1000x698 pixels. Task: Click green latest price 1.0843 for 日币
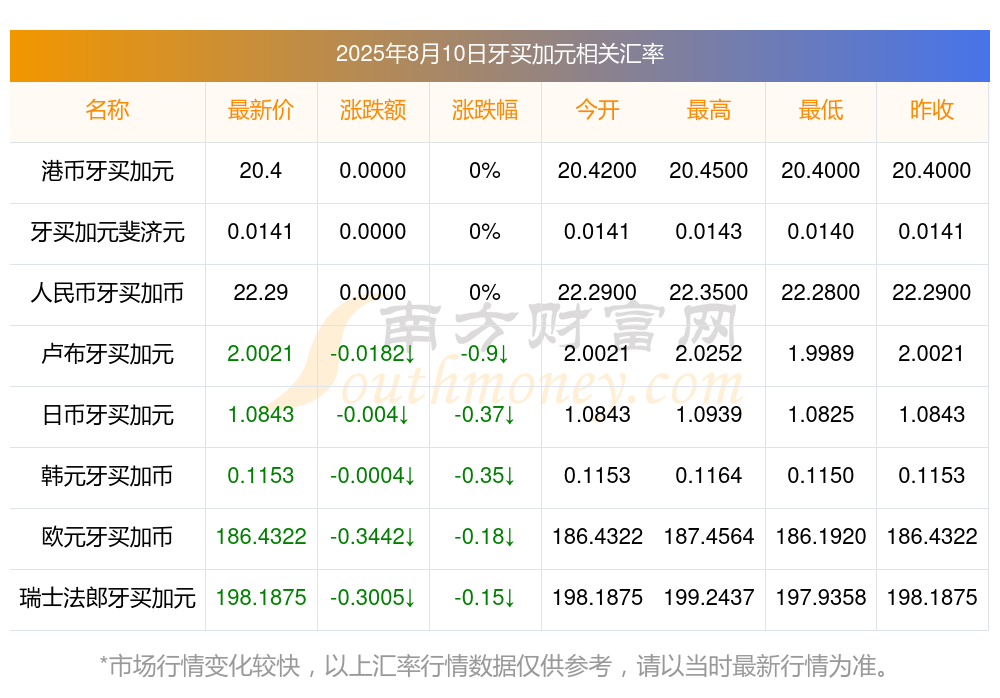(261, 415)
